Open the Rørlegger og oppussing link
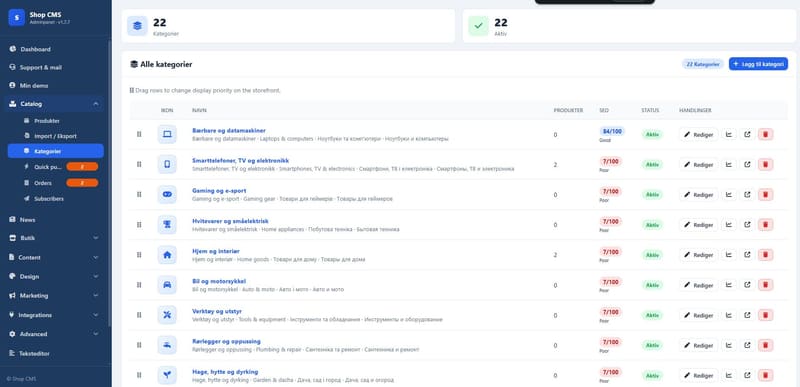 tap(226, 341)
